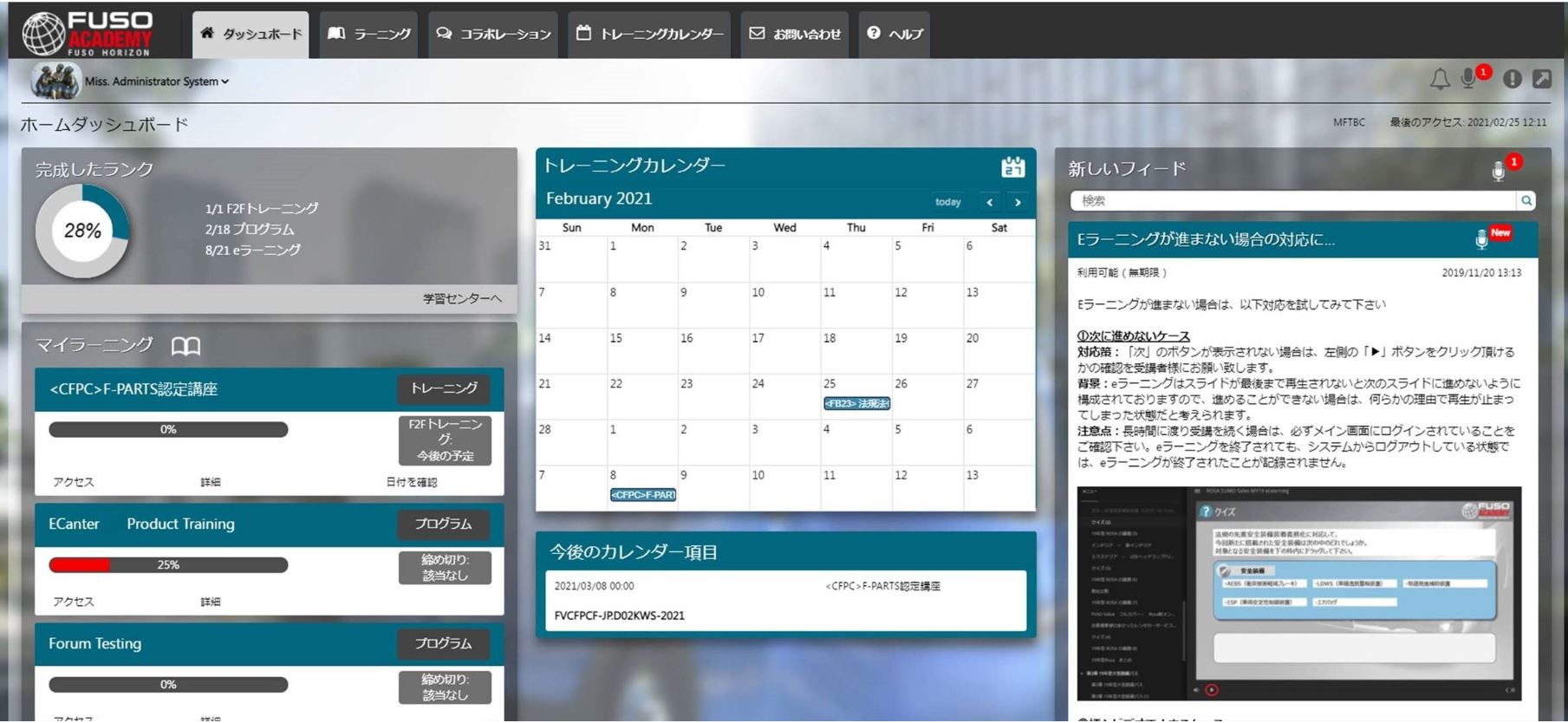Open the FB23 event on February 25
This screenshot has width=1568, height=723.
pos(856,403)
